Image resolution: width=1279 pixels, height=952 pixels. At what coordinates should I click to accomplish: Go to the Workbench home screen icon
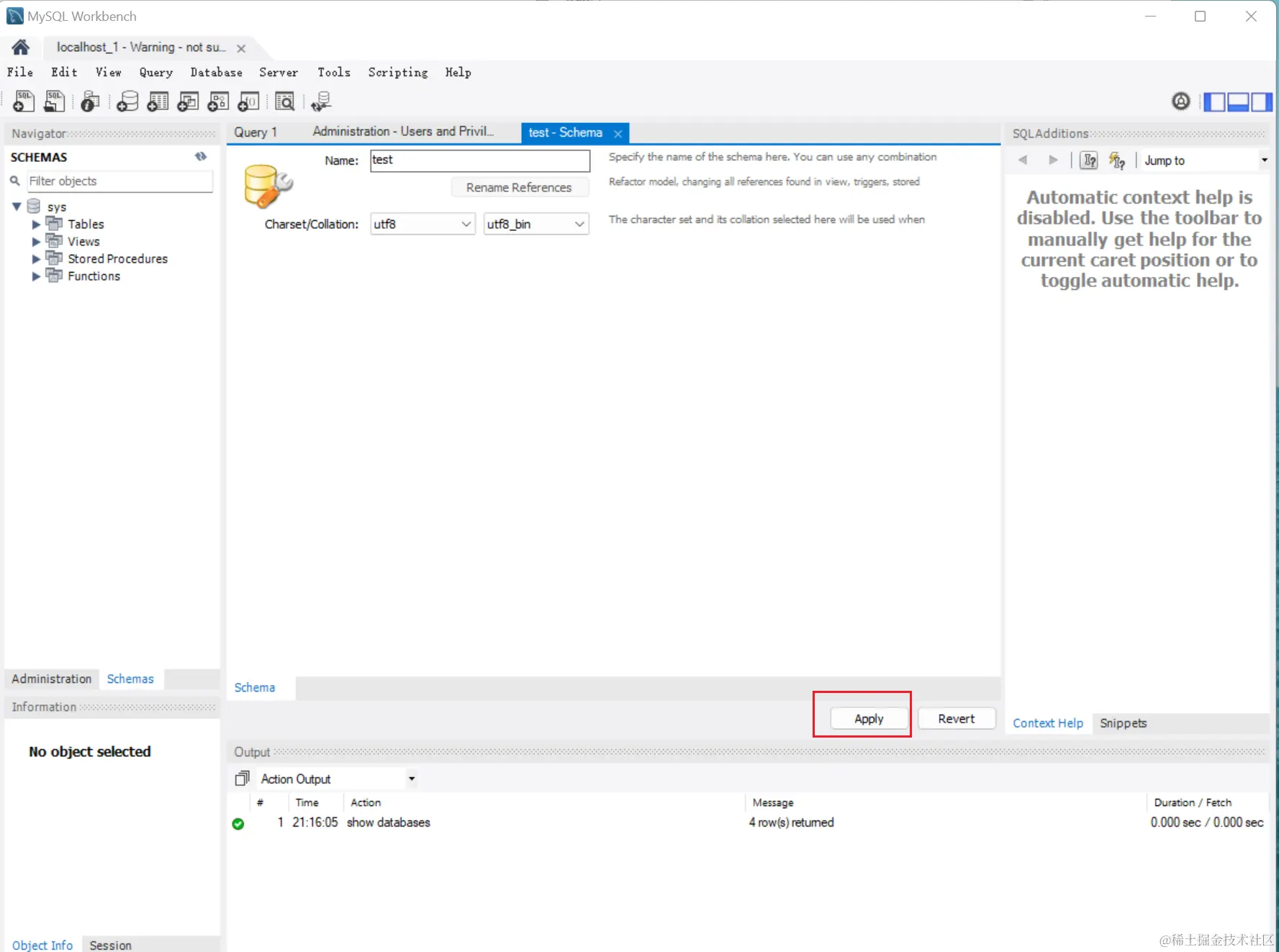click(21, 47)
